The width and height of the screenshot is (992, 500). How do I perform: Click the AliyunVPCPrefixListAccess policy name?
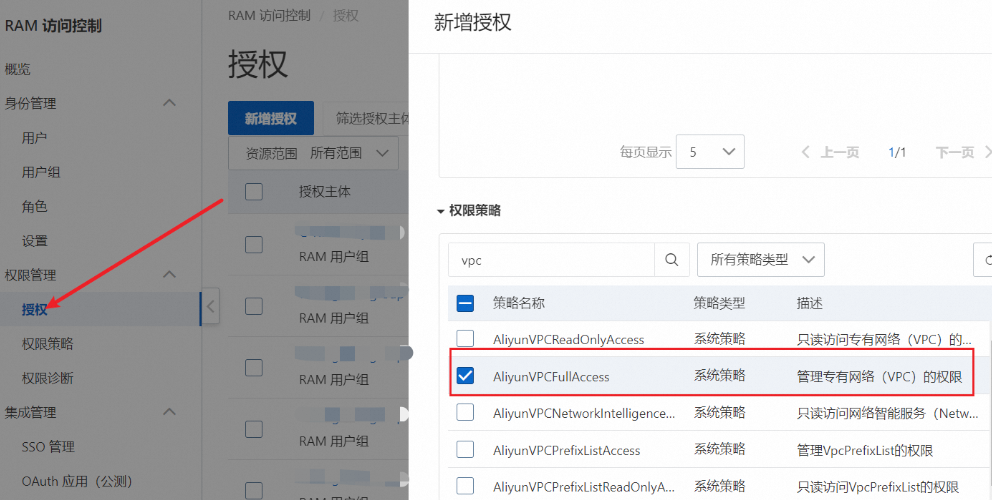(566, 451)
